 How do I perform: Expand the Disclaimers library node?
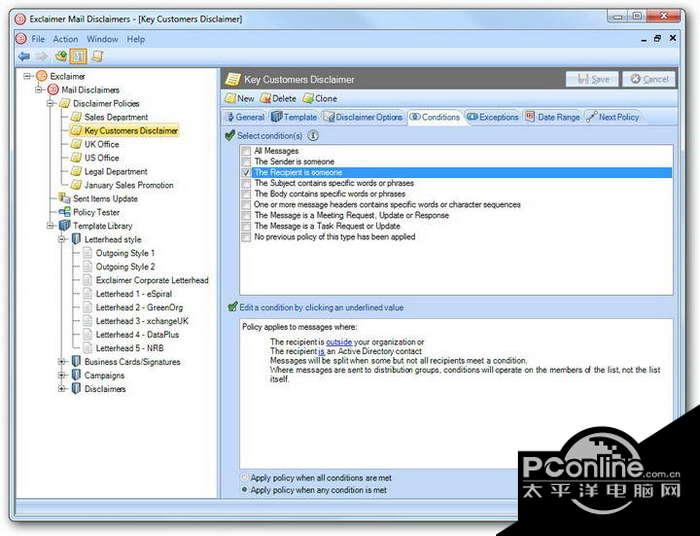pos(62,389)
